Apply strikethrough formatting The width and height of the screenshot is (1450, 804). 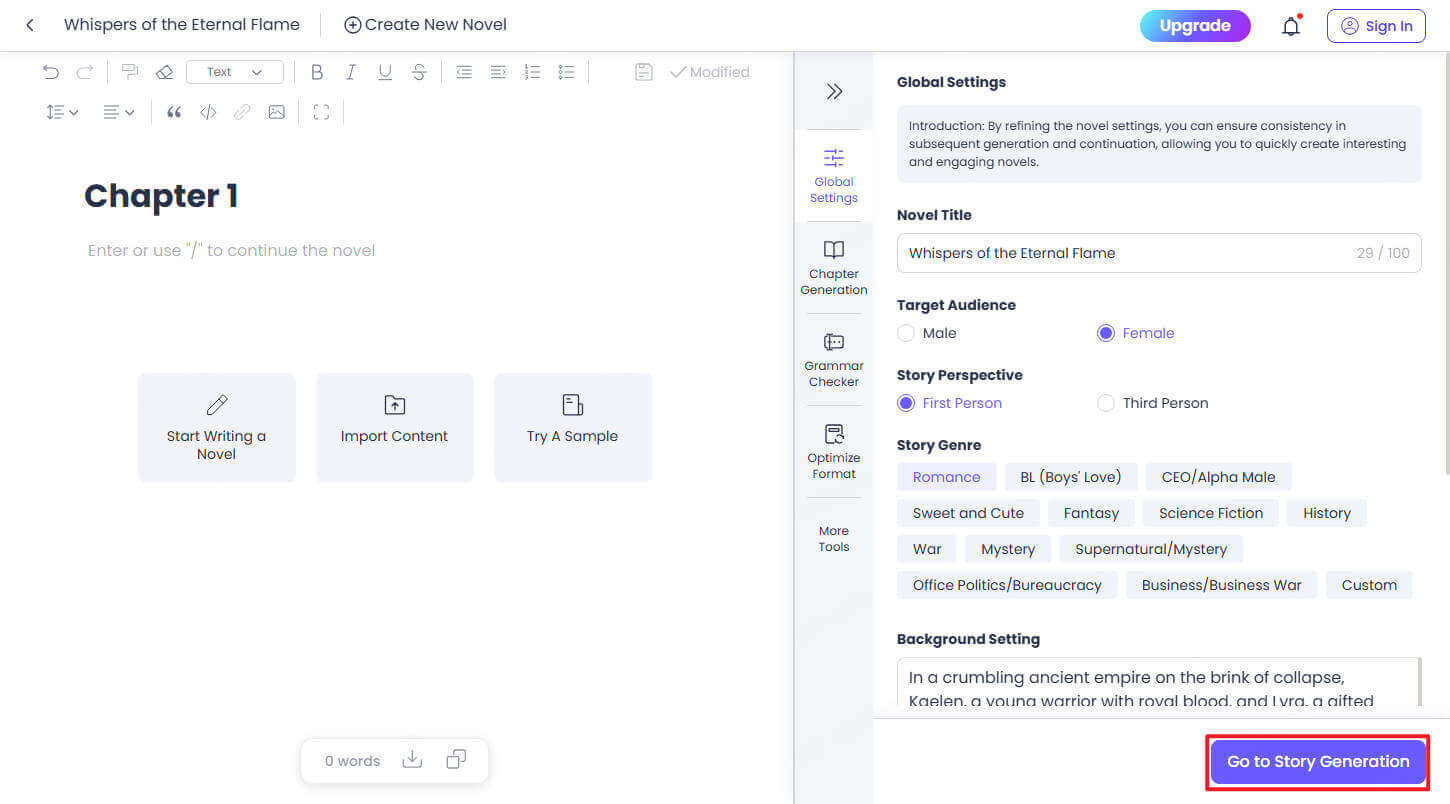click(x=419, y=72)
